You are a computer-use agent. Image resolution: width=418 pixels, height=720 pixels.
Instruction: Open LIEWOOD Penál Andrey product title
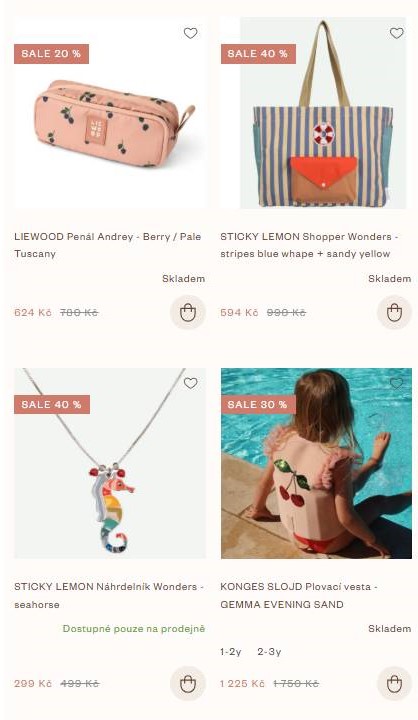[108, 245]
